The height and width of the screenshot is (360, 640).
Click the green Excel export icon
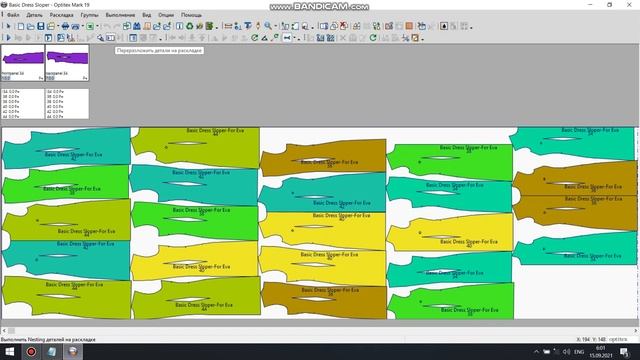click(90, 27)
